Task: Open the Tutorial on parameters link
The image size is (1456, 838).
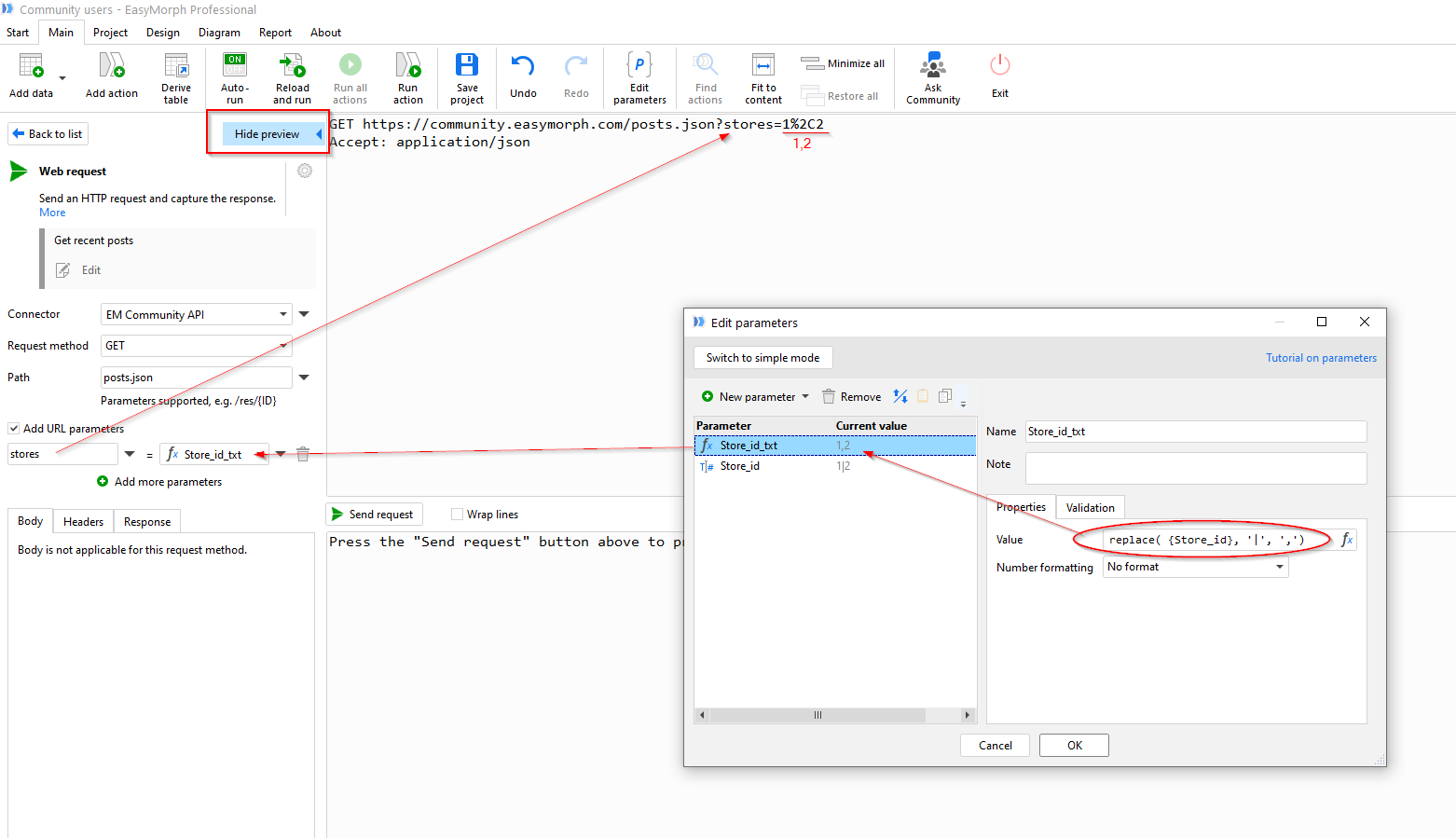Action: coord(1321,358)
